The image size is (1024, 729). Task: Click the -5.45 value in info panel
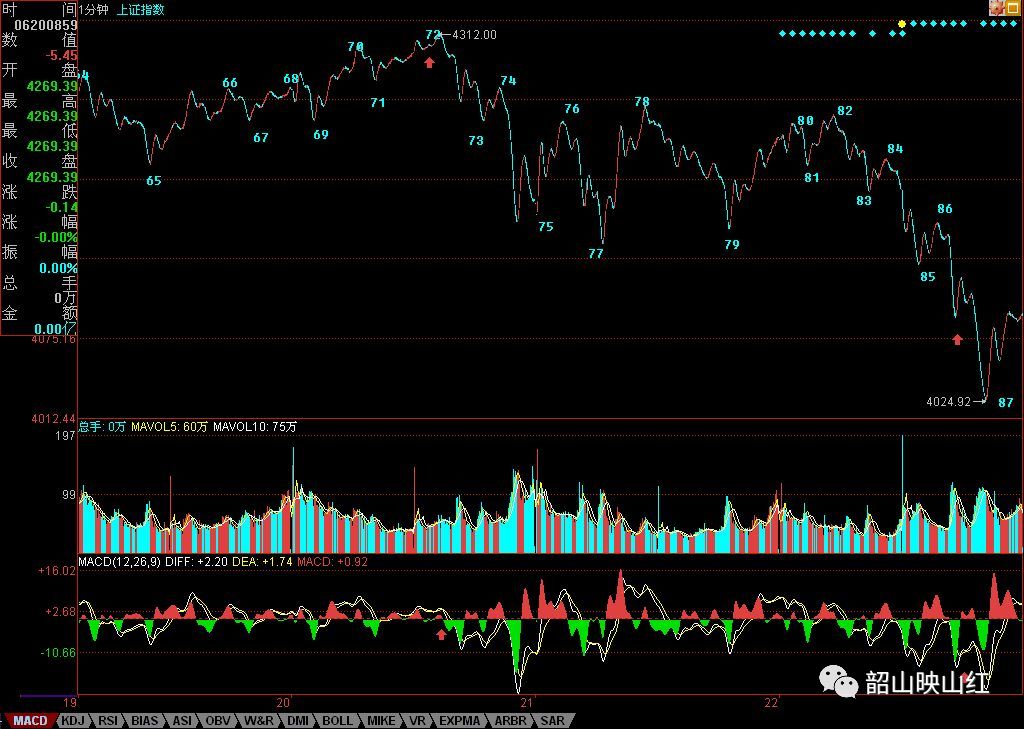point(61,56)
